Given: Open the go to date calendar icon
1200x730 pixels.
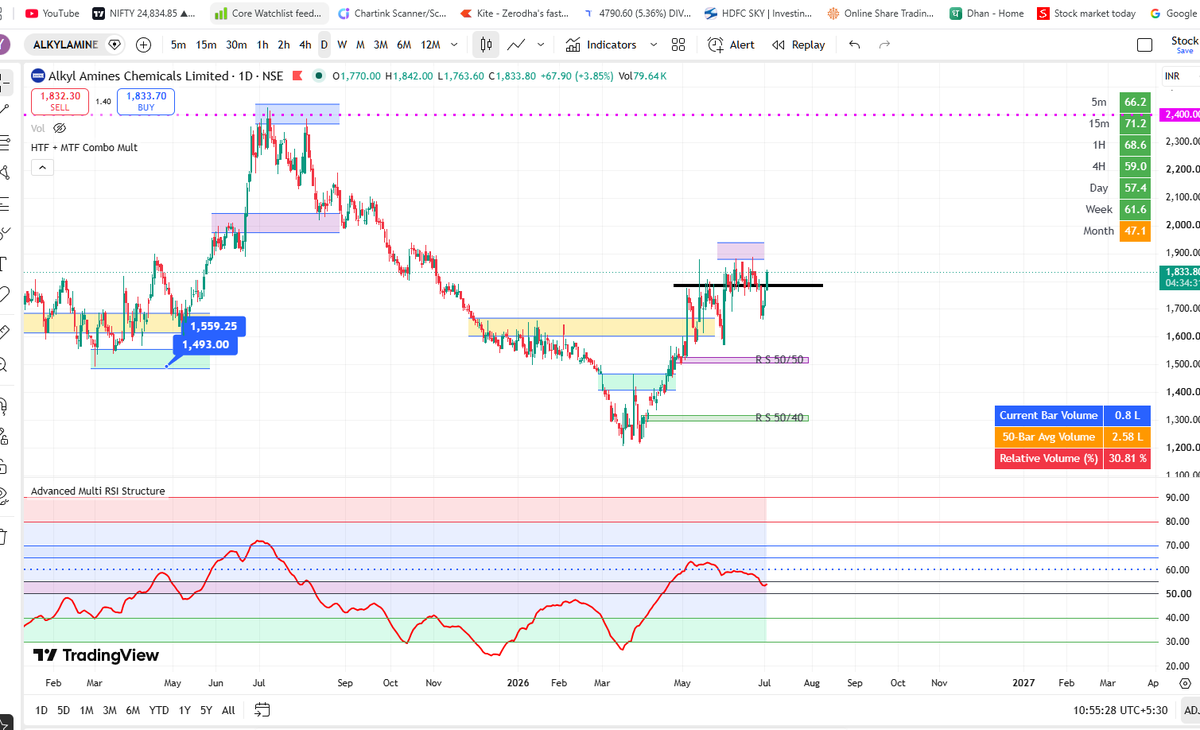Looking at the screenshot, I should (x=262, y=710).
